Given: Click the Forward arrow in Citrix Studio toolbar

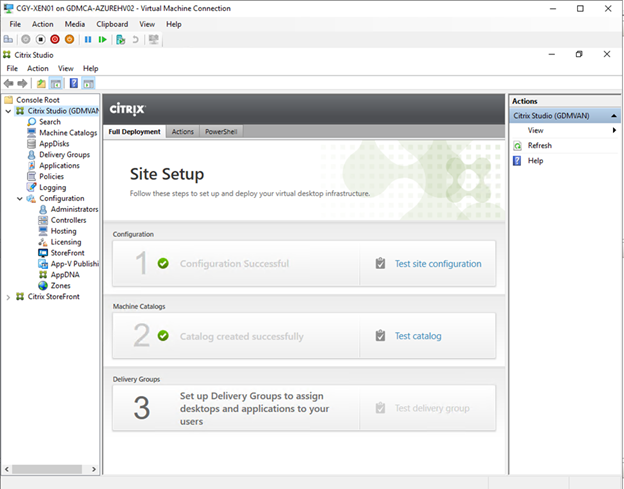Looking at the screenshot, I should (x=22, y=83).
